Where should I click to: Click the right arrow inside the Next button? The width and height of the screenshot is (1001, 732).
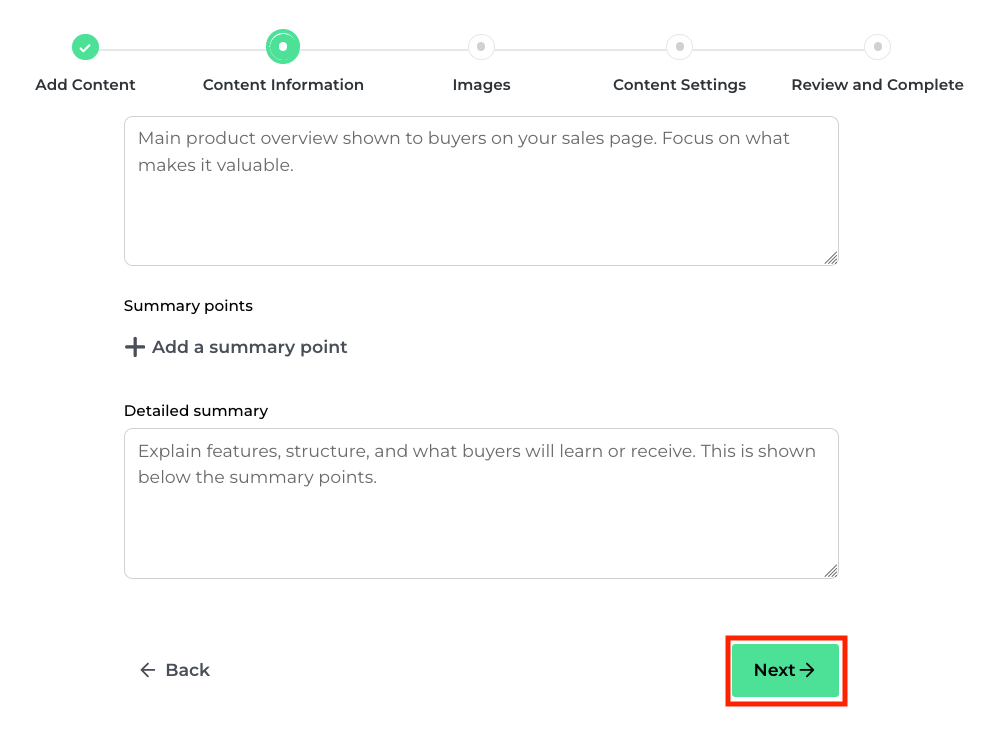tap(807, 670)
